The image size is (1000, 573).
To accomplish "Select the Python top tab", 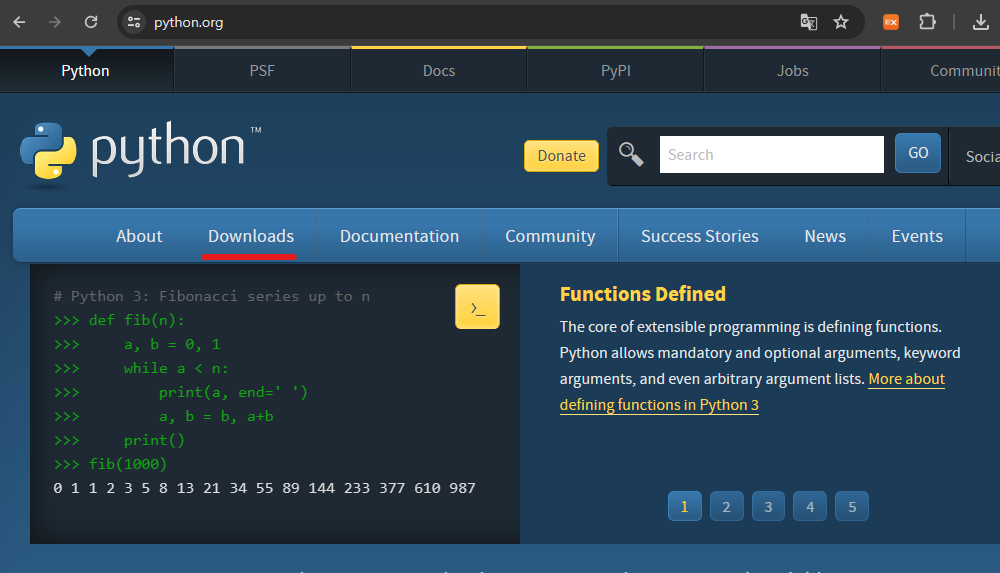I will click(85, 71).
